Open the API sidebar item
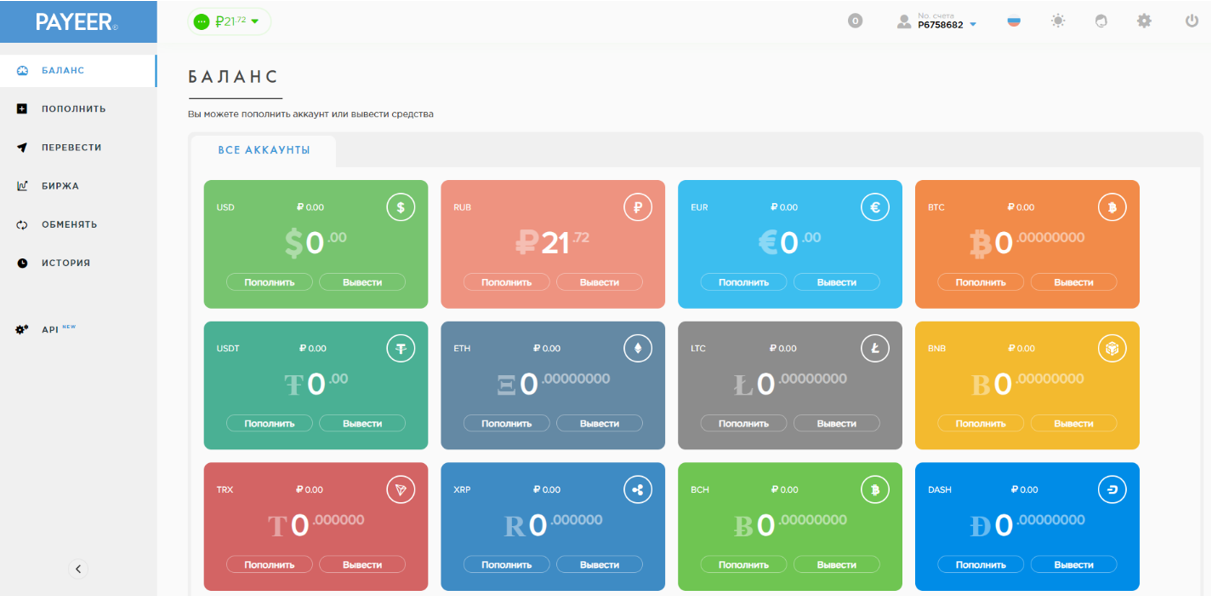 (x=78, y=329)
